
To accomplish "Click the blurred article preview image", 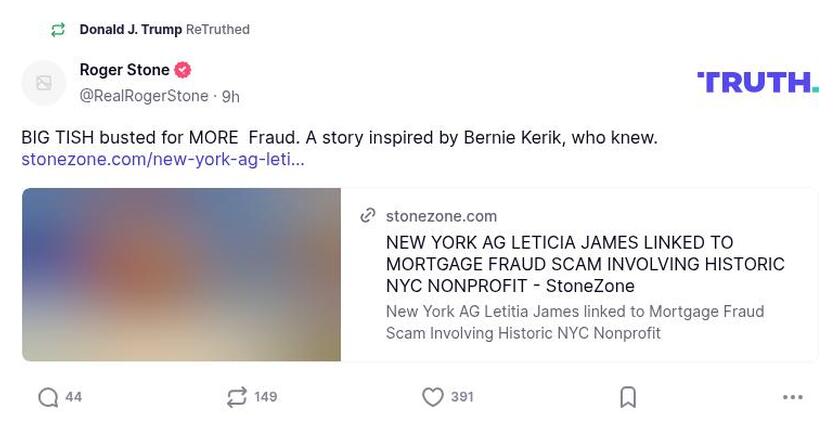I will pyautogui.click(x=181, y=274).
